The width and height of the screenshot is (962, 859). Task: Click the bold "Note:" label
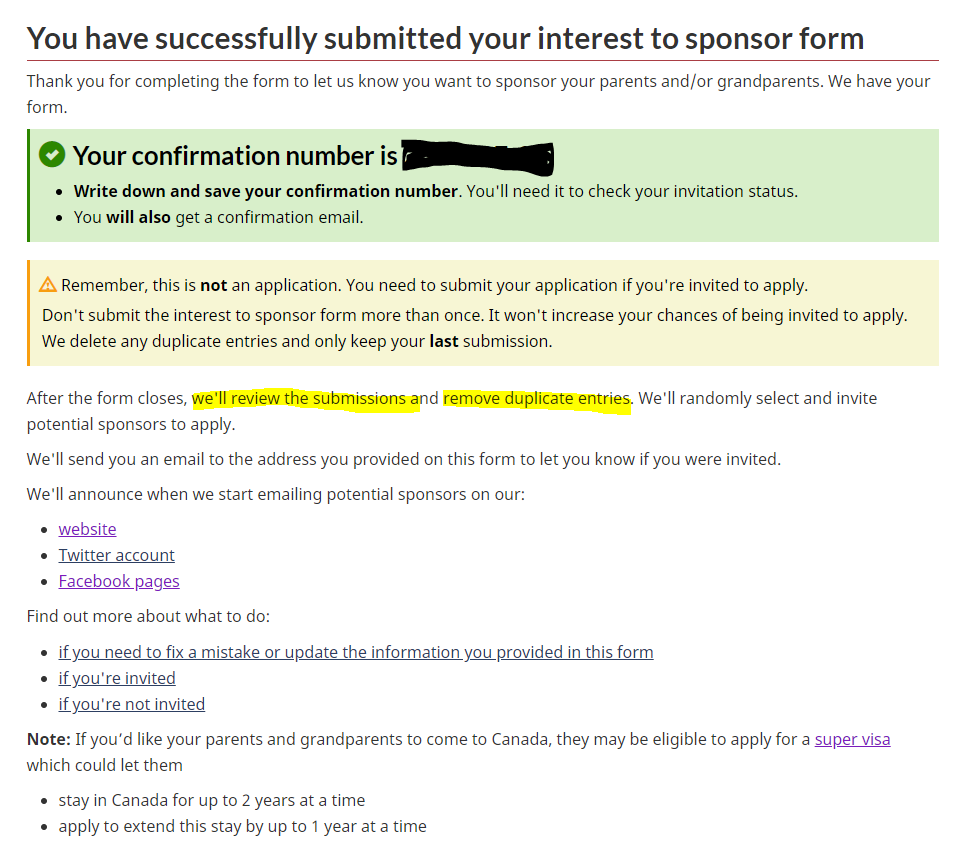click(x=49, y=739)
